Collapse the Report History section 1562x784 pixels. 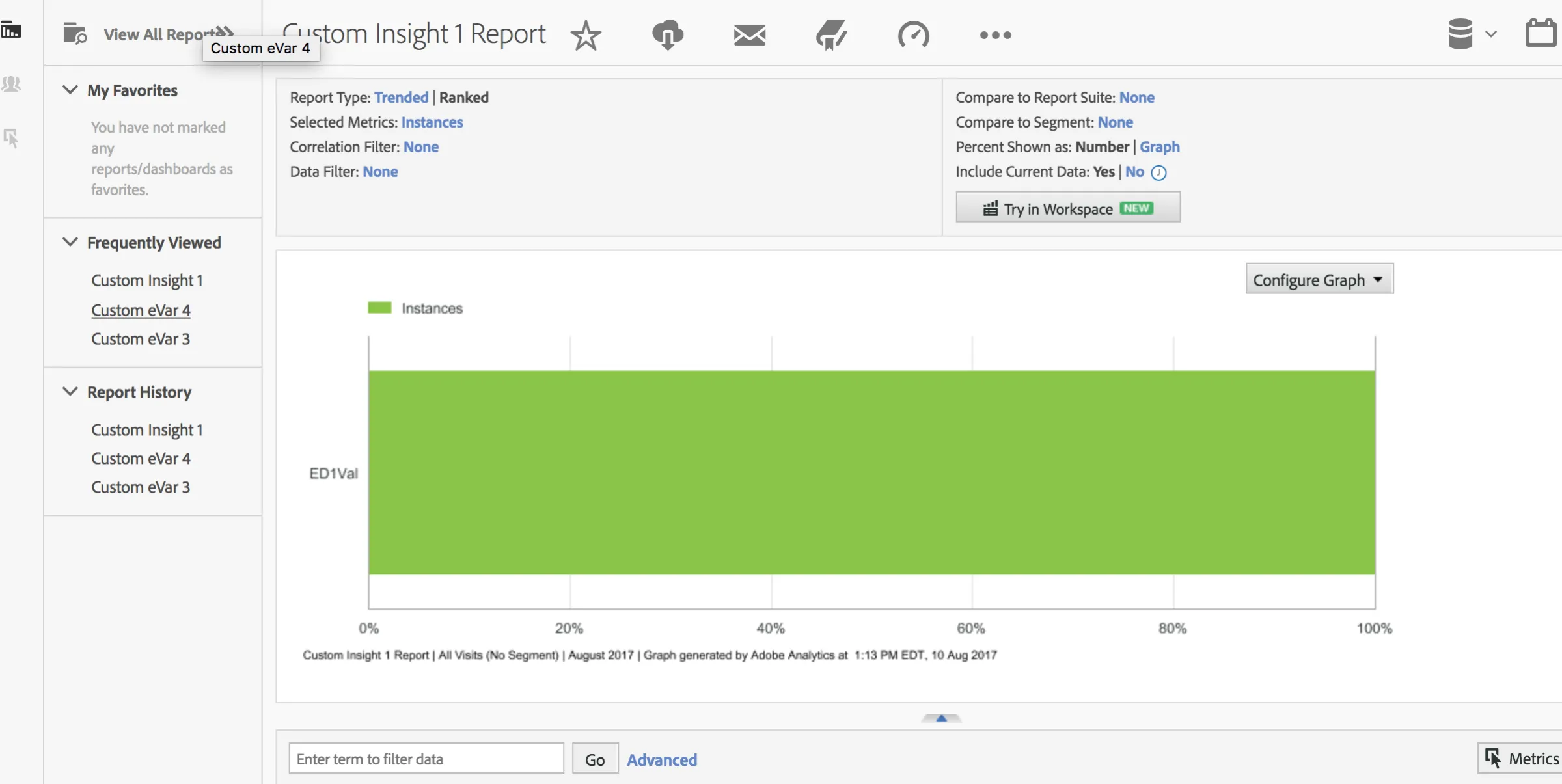click(x=70, y=391)
